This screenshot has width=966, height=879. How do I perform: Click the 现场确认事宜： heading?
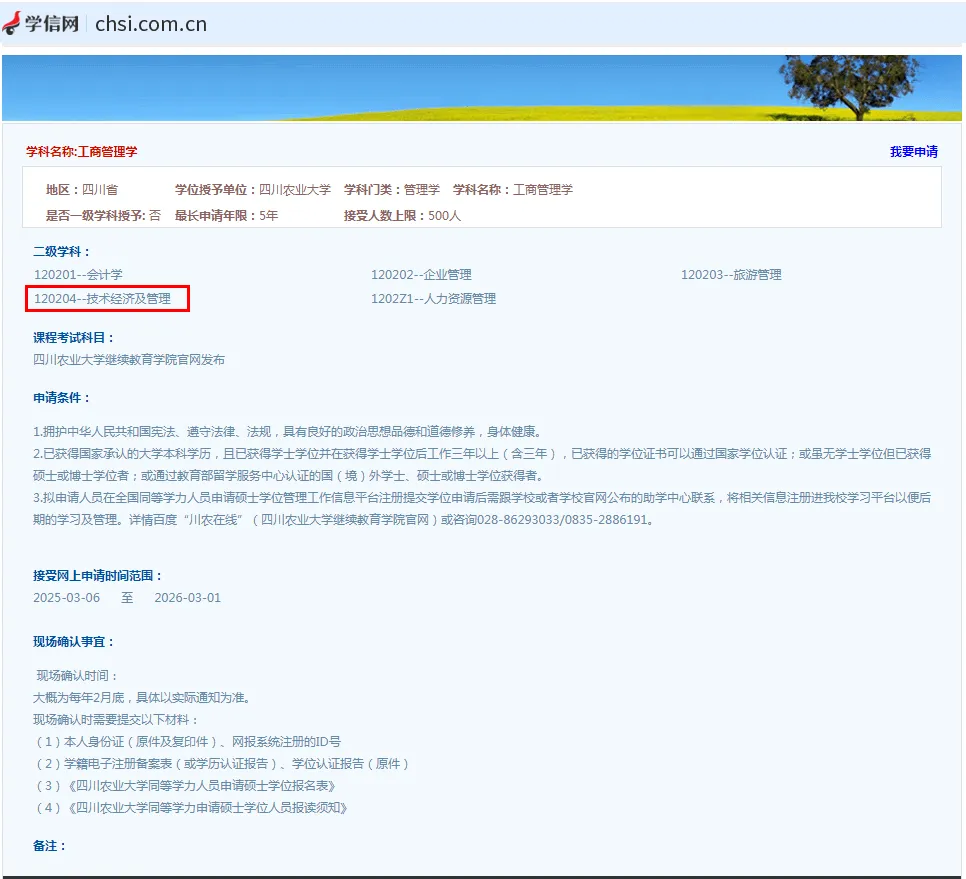point(74,642)
